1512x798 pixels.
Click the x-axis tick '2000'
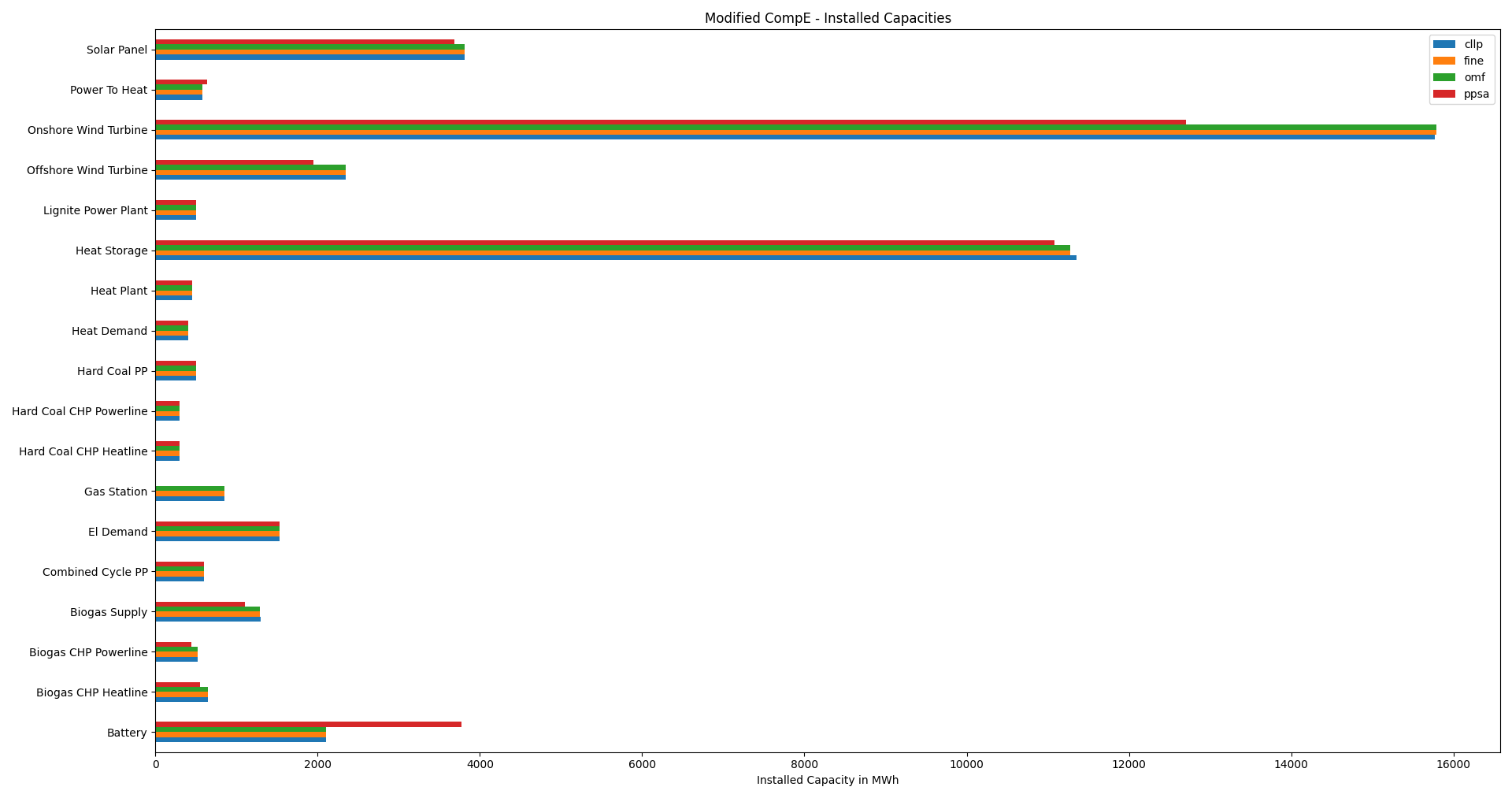(317, 764)
